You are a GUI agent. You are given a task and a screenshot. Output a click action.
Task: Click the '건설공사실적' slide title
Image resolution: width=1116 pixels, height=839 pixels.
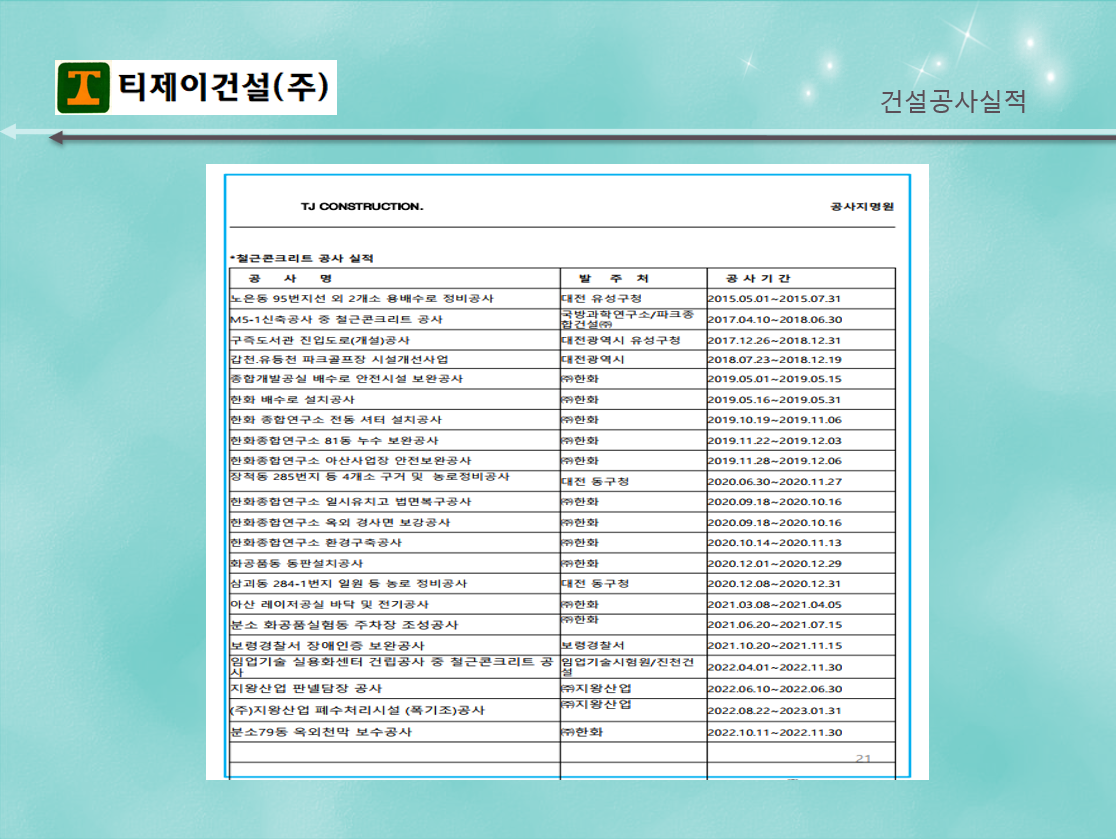click(x=952, y=101)
